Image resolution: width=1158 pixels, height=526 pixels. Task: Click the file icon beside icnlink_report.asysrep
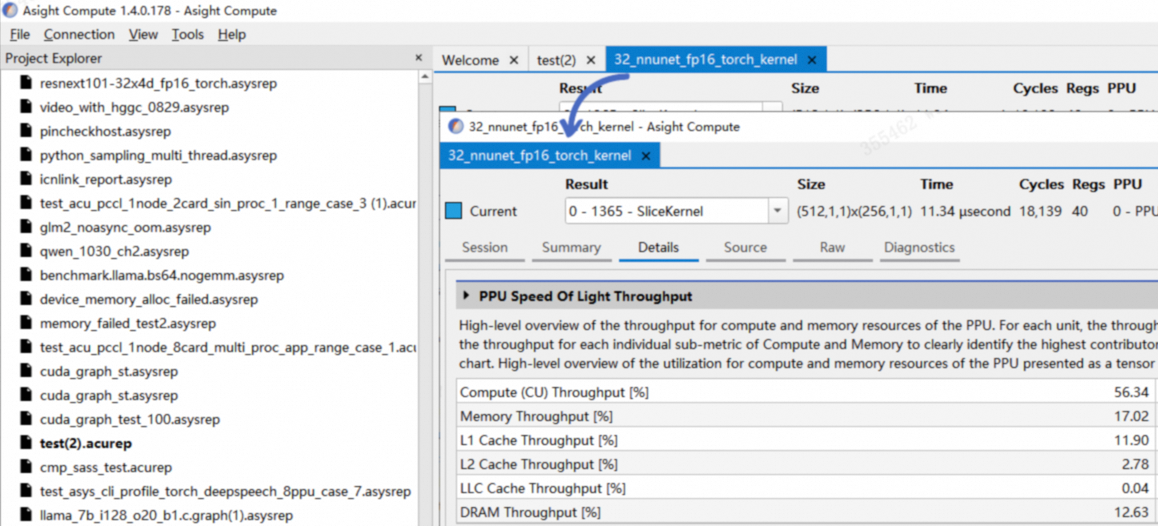(27, 180)
